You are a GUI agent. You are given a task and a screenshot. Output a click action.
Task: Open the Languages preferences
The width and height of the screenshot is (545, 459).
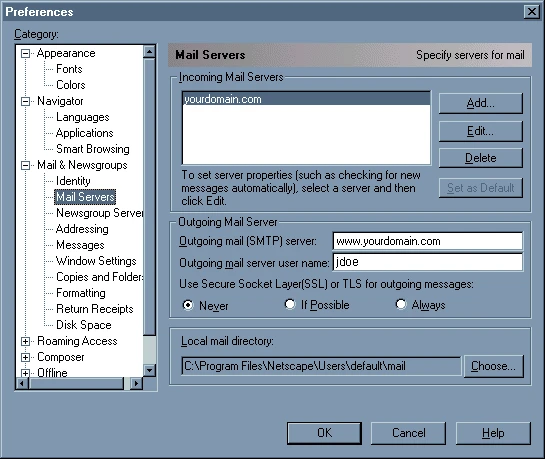(x=83, y=117)
